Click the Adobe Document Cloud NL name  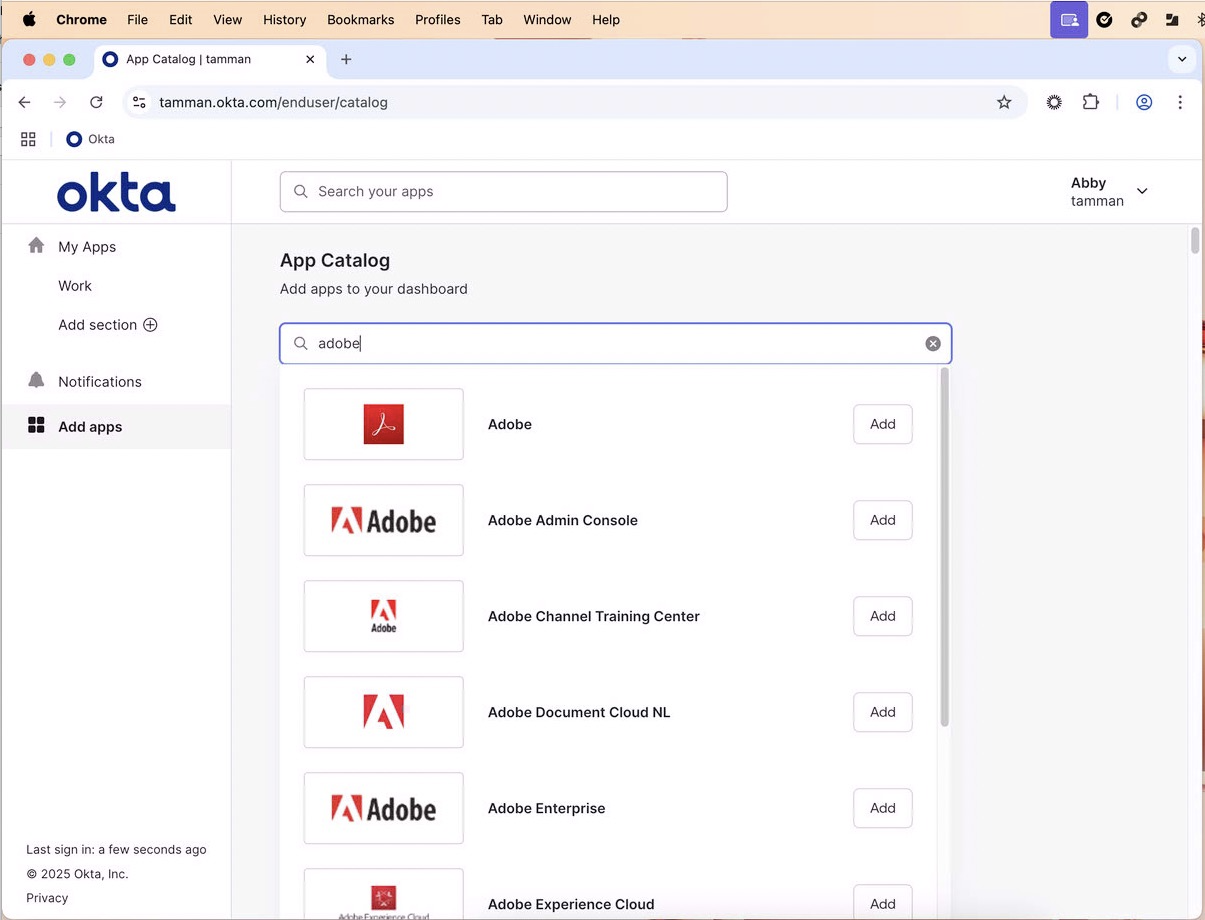[579, 712]
